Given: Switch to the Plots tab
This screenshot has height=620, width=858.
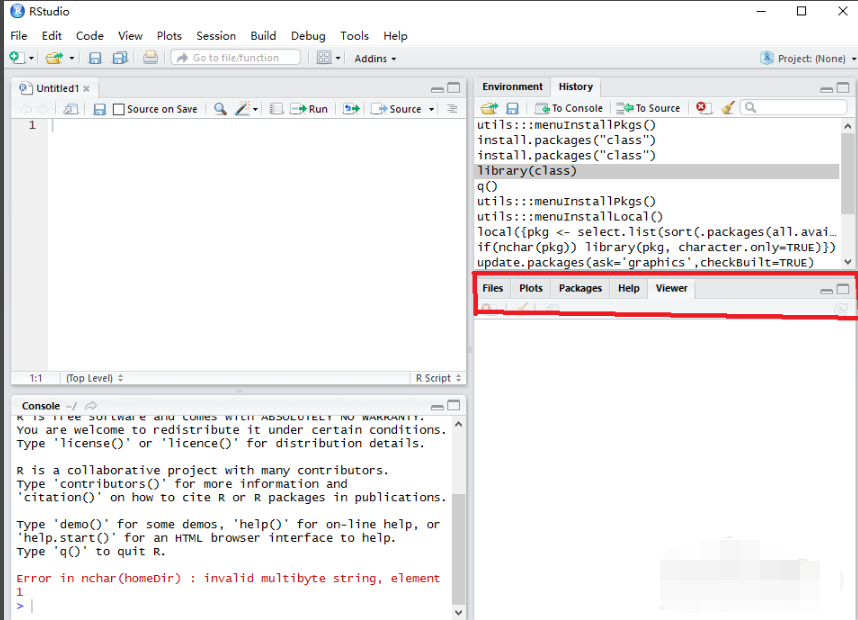Looking at the screenshot, I should coord(531,288).
